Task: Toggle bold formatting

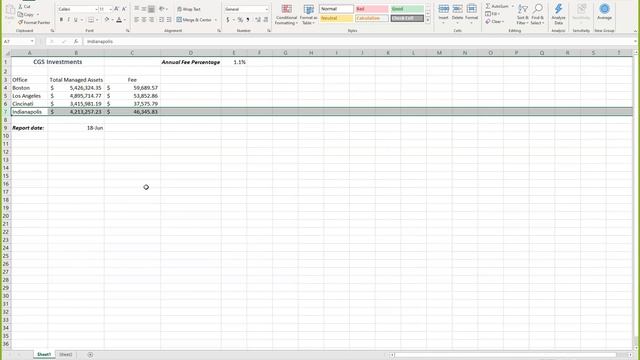Action: click(61, 20)
